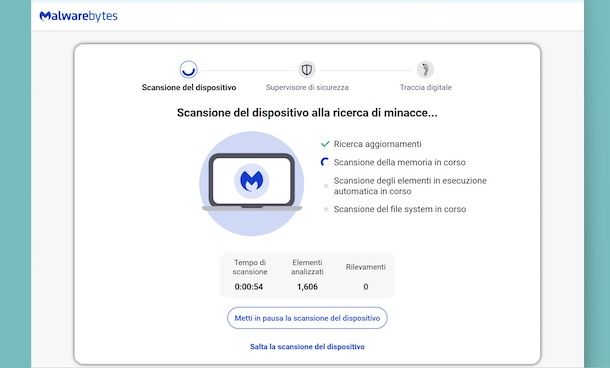Pause scan with Metti in pausa button
610x368 pixels.
coord(307,318)
